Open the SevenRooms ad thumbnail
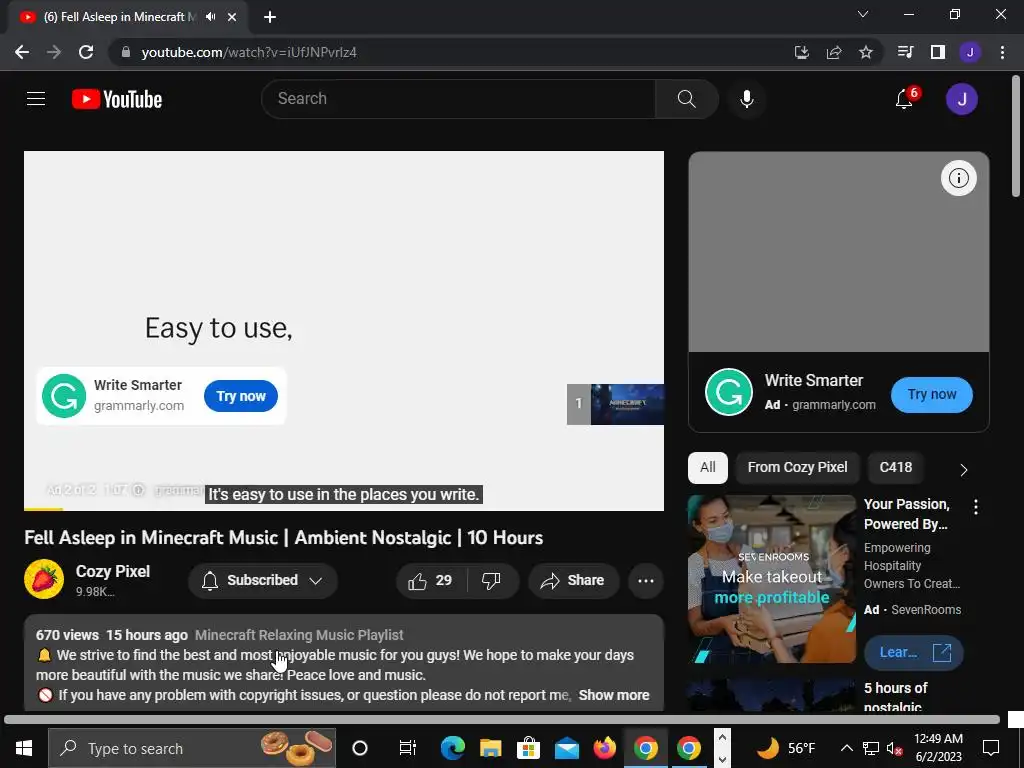 click(771, 579)
